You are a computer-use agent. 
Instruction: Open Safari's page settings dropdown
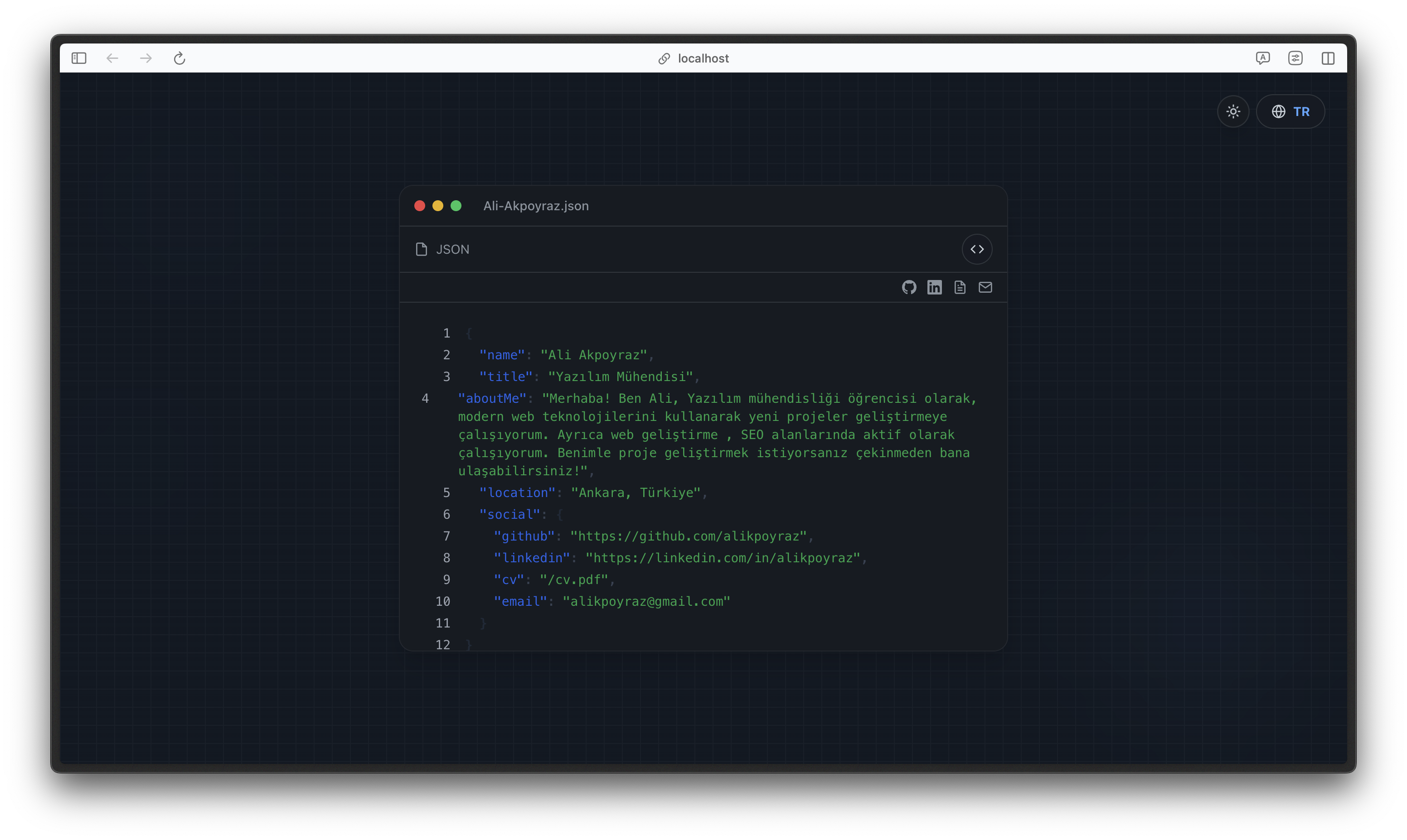point(1296,58)
